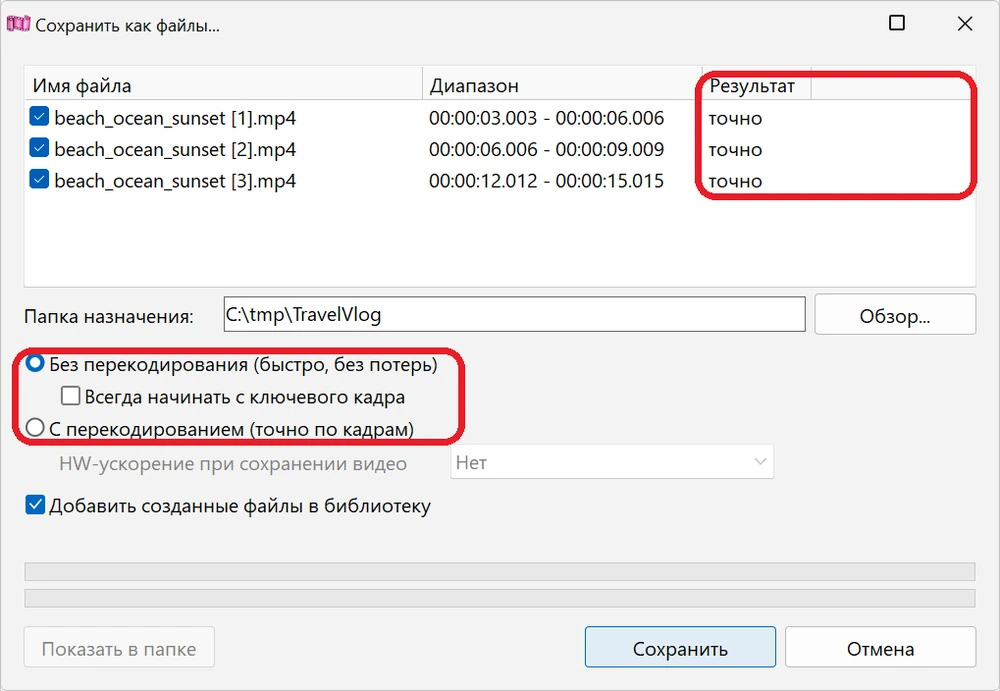This screenshot has height=691, width=1000.
Task: Select file name beach_ocean_sunset [3].mp4
Action: click(175, 181)
